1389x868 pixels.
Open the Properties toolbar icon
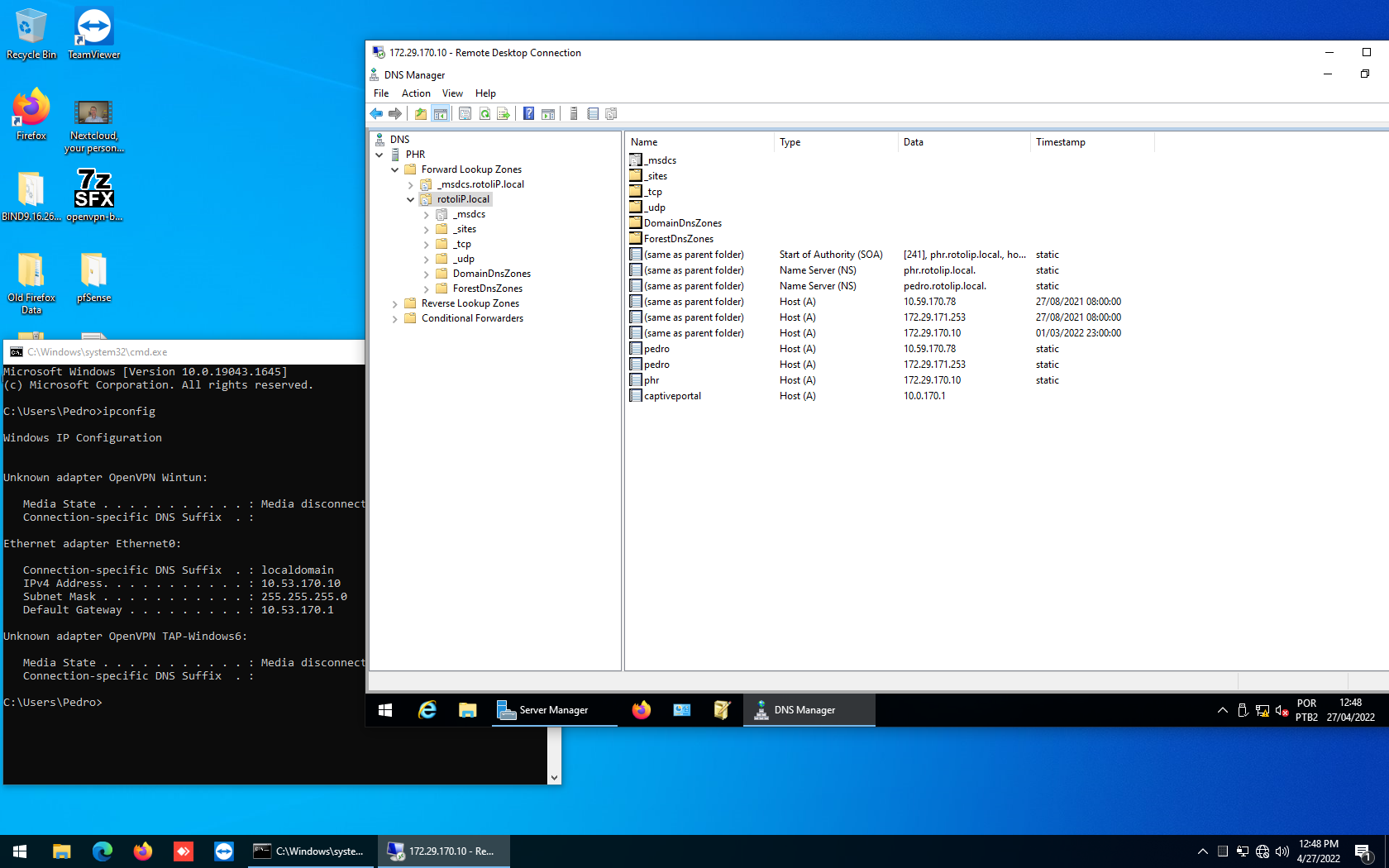point(465,113)
